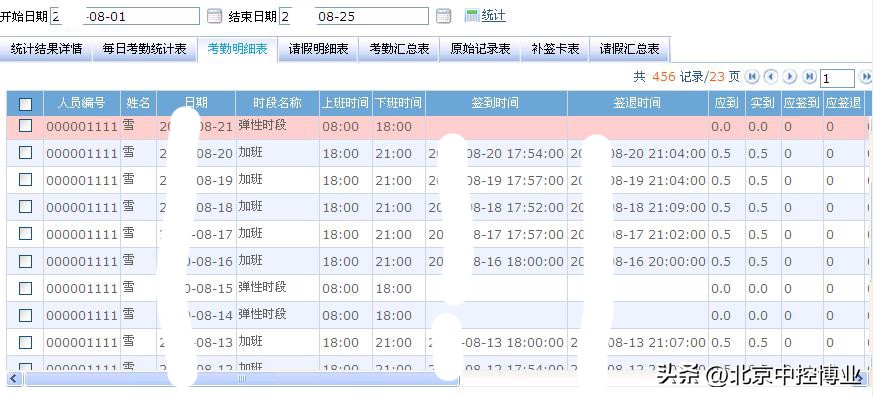Open the 每日考勤统计表 tab
Screen dimensions: 873x397
coord(144,49)
